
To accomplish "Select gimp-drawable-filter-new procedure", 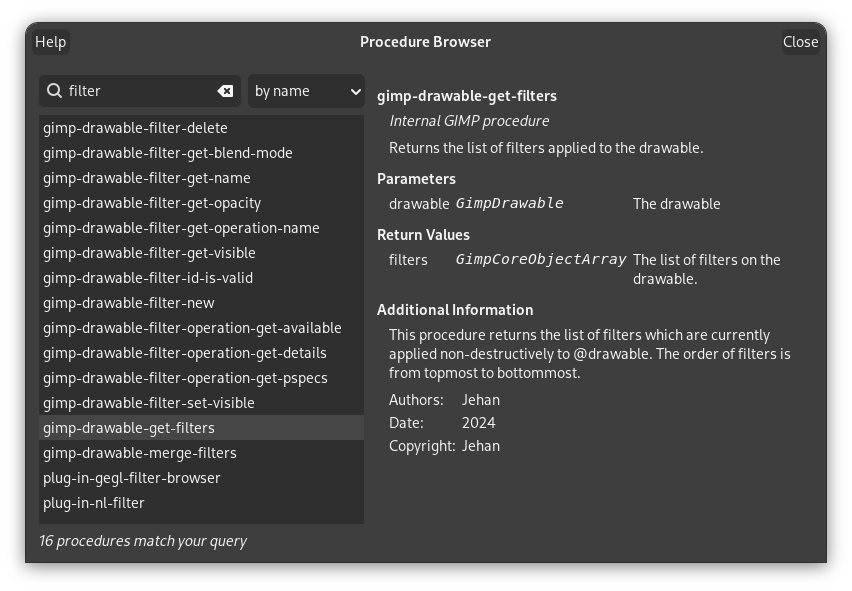I will tap(128, 303).
